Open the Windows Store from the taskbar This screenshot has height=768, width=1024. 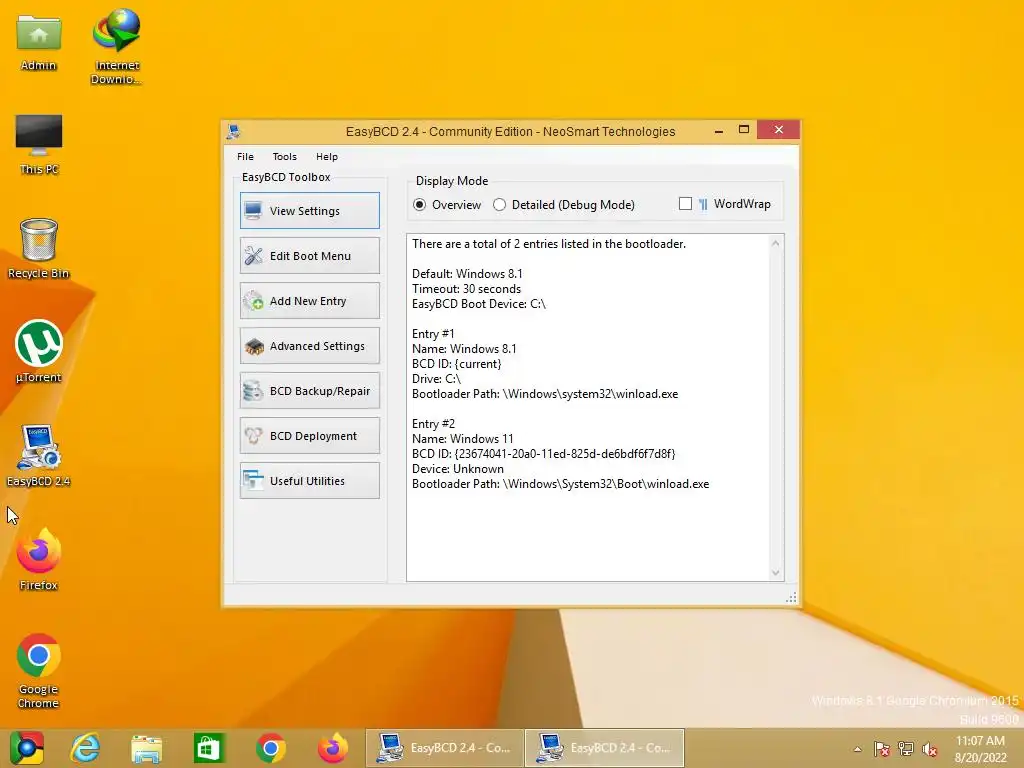click(208, 748)
